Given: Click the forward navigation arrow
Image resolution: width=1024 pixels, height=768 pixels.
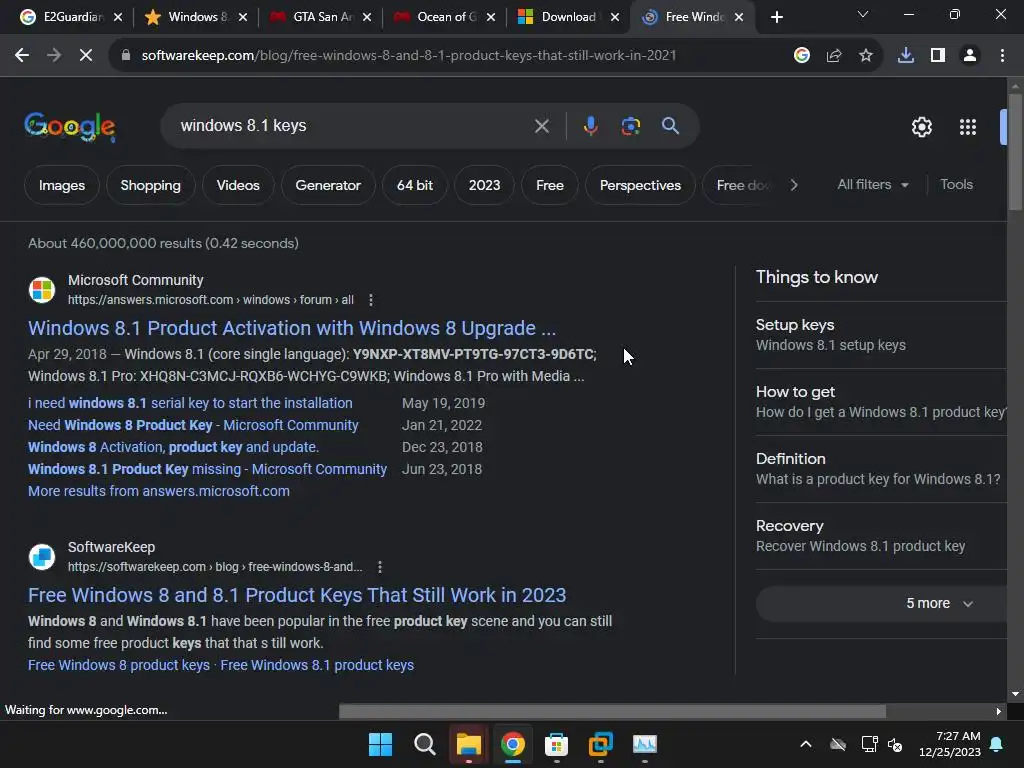Looking at the screenshot, I should 54,56.
